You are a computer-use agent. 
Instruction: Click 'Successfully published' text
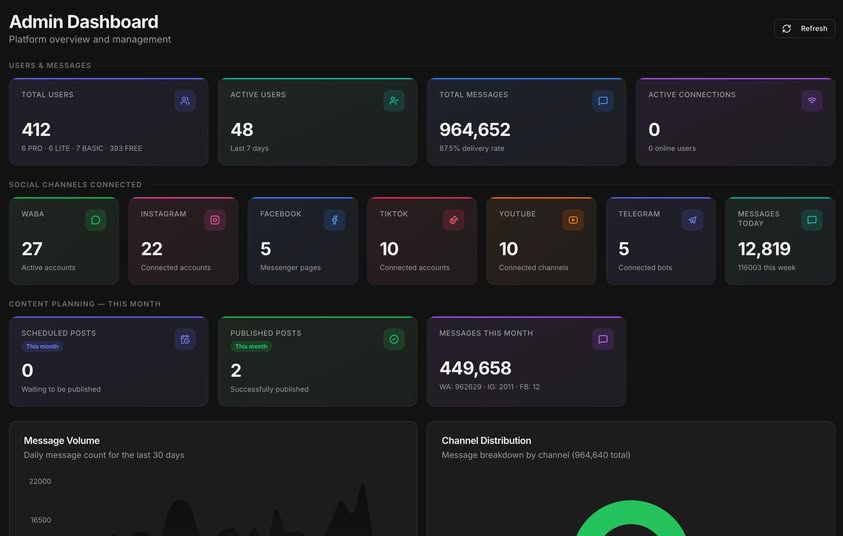pyautogui.click(x=269, y=389)
